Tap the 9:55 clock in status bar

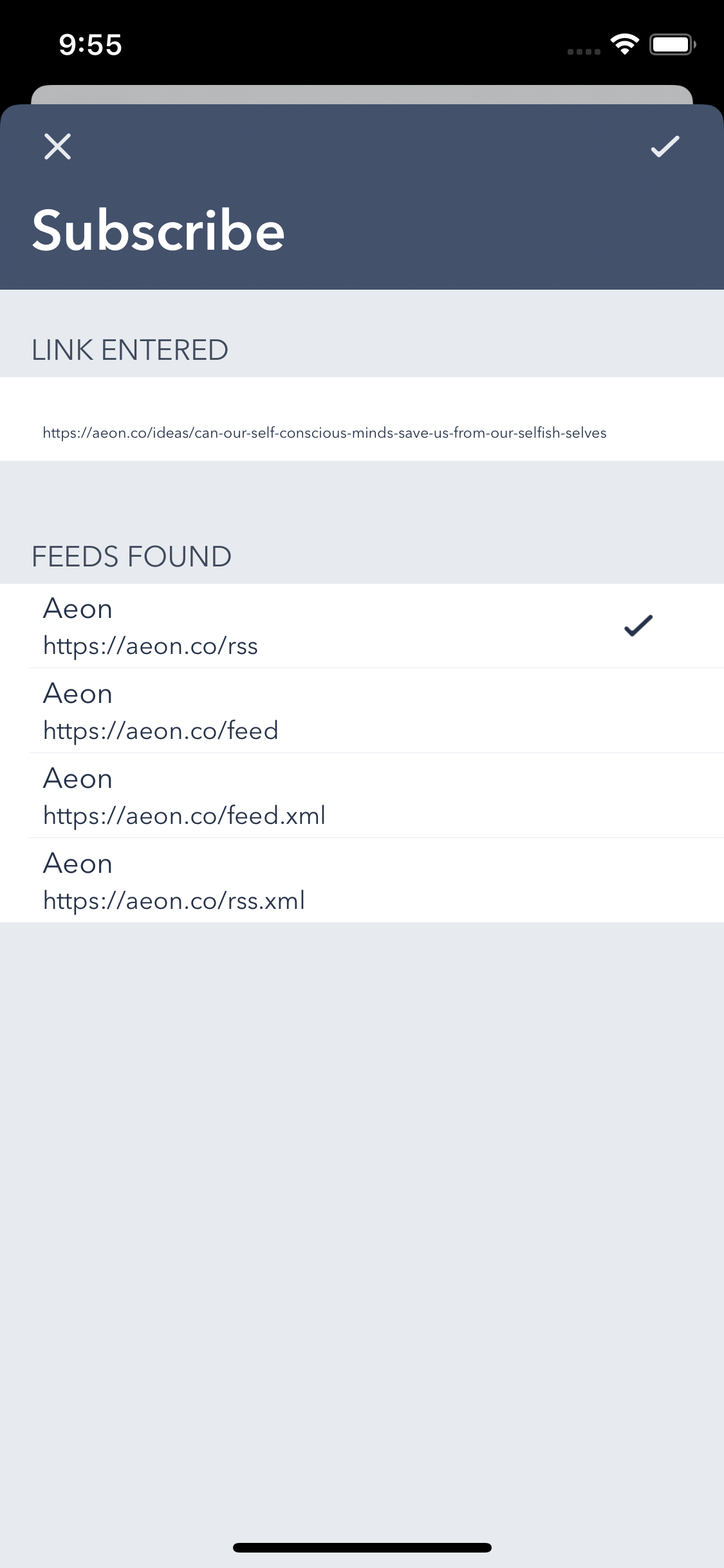[90, 45]
